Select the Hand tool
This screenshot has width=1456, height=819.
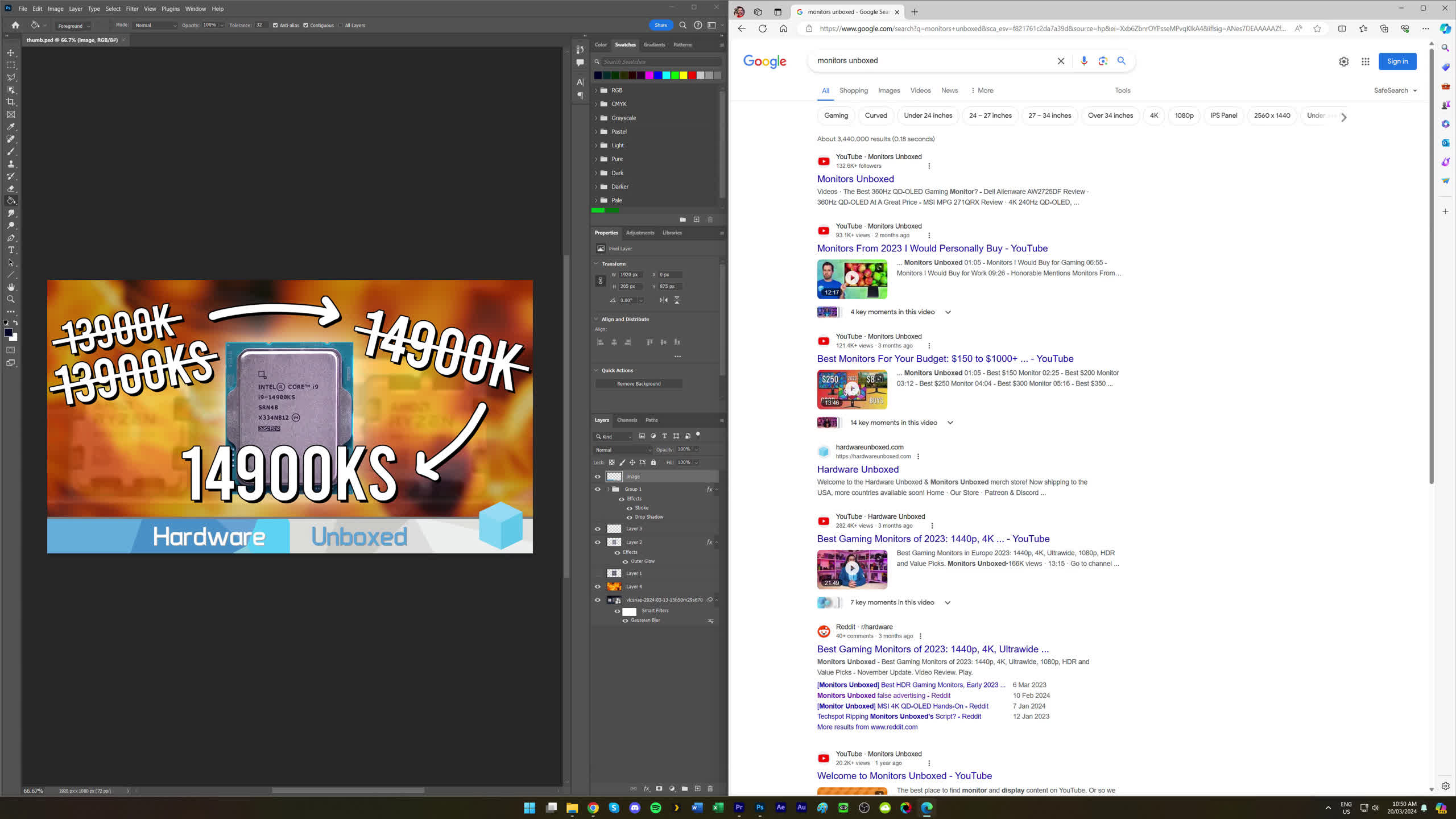[11, 287]
